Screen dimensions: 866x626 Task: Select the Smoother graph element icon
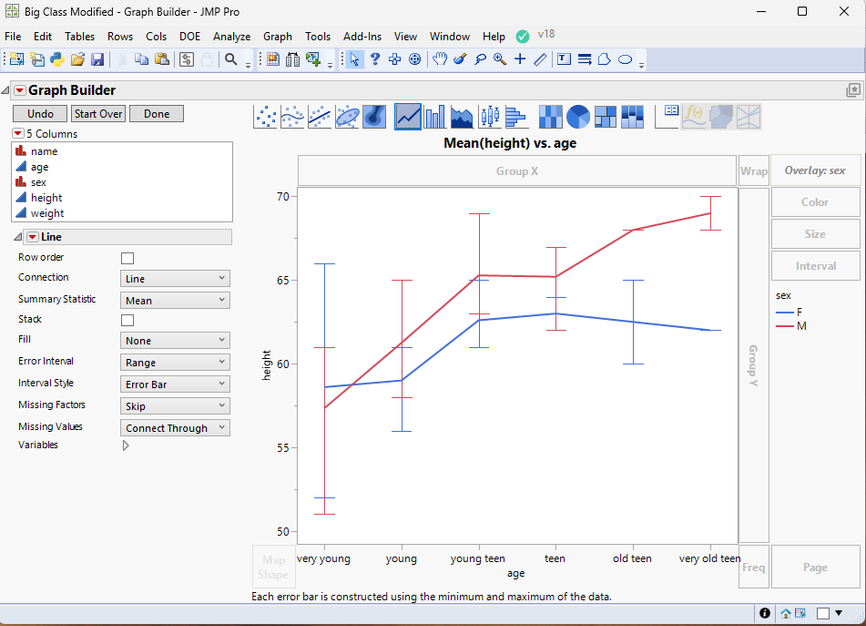[293, 117]
